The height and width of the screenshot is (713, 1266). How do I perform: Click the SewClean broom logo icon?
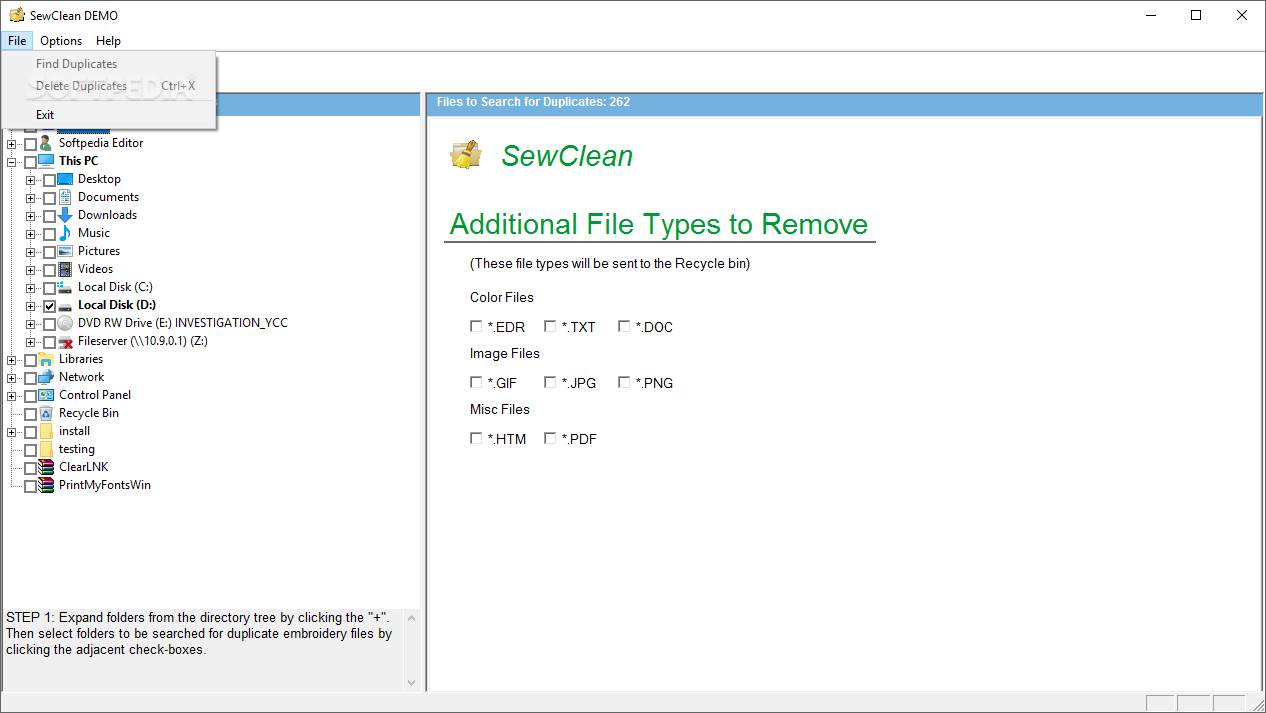tap(466, 154)
